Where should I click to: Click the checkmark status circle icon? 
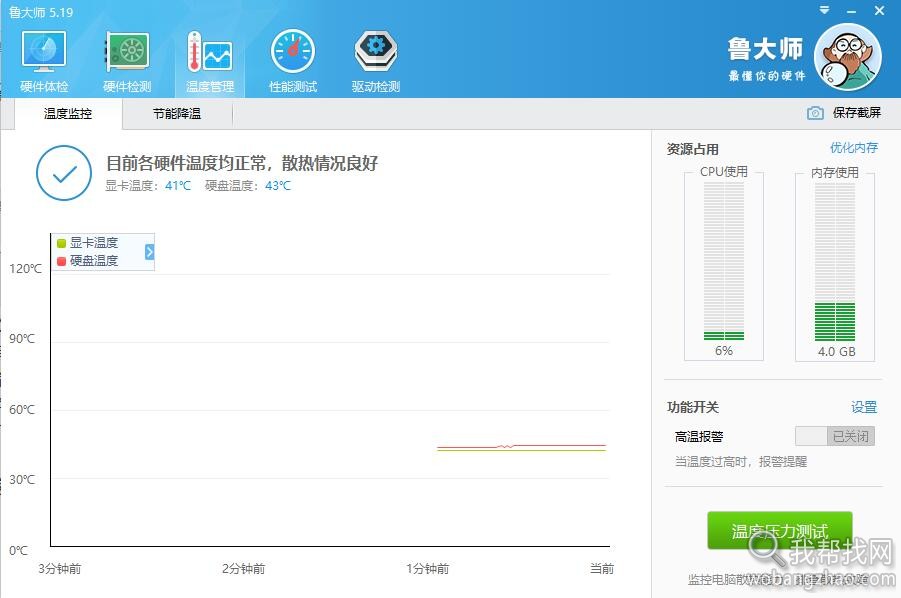point(64,173)
